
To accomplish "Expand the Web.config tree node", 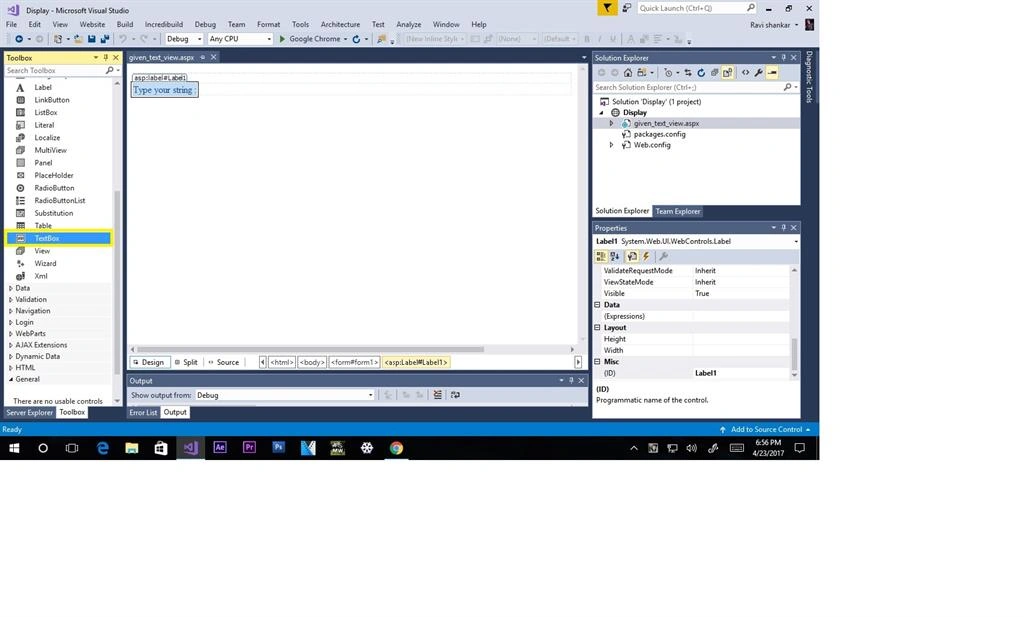I will pyautogui.click(x=611, y=145).
